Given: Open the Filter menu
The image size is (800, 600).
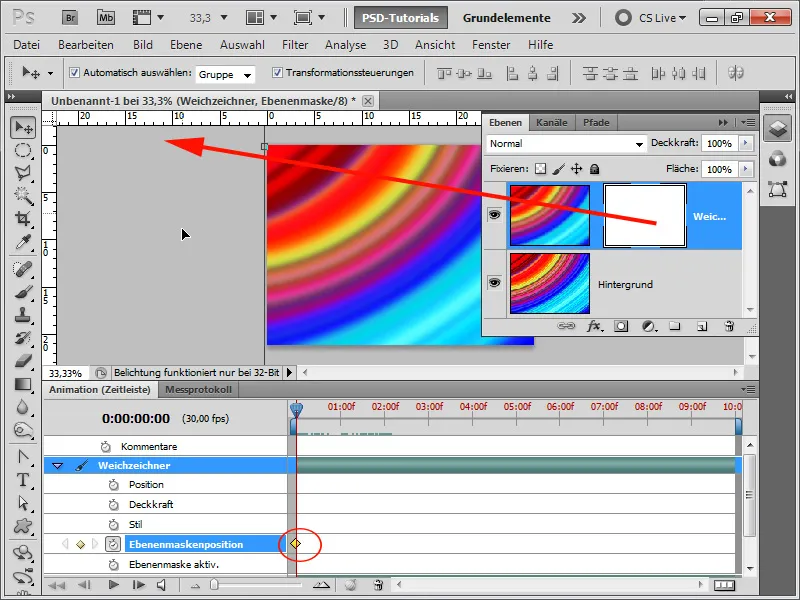Looking at the screenshot, I should tap(295, 45).
